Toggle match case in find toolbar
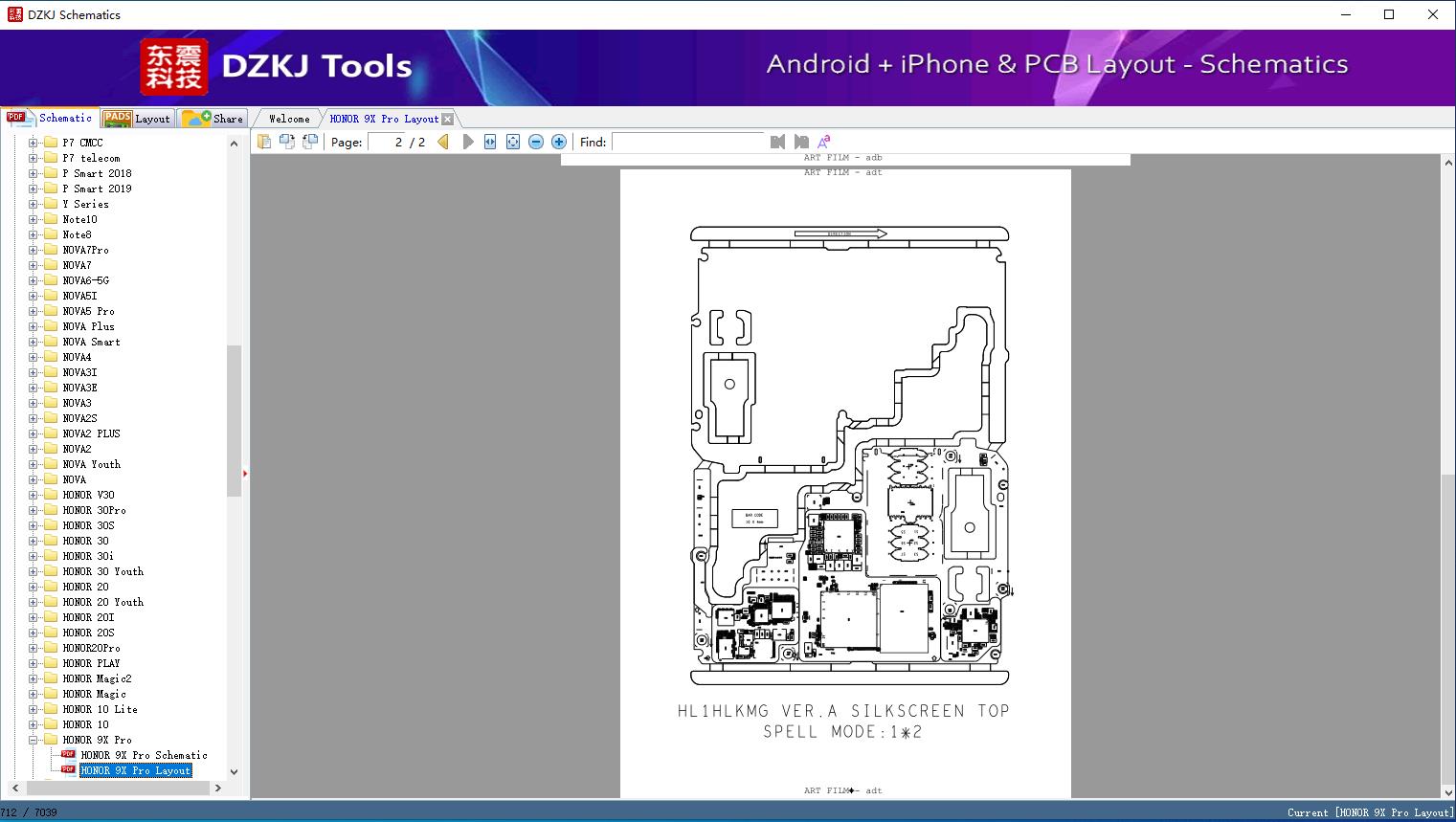 point(823,142)
